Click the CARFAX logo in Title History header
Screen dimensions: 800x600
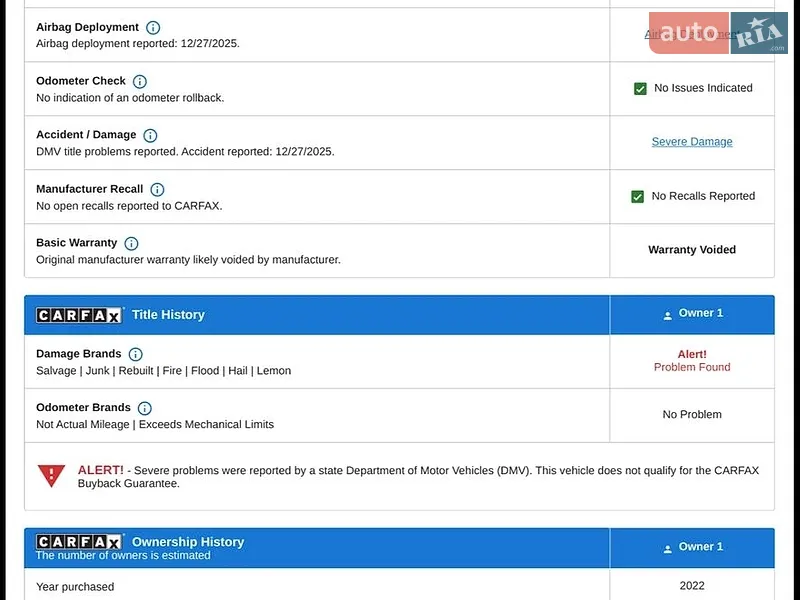coord(80,315)
